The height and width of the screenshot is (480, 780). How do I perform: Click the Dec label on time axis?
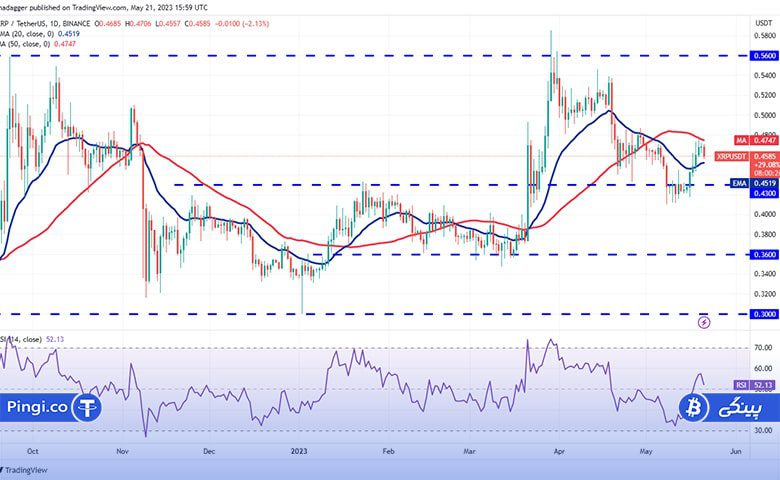coord(209,451)
